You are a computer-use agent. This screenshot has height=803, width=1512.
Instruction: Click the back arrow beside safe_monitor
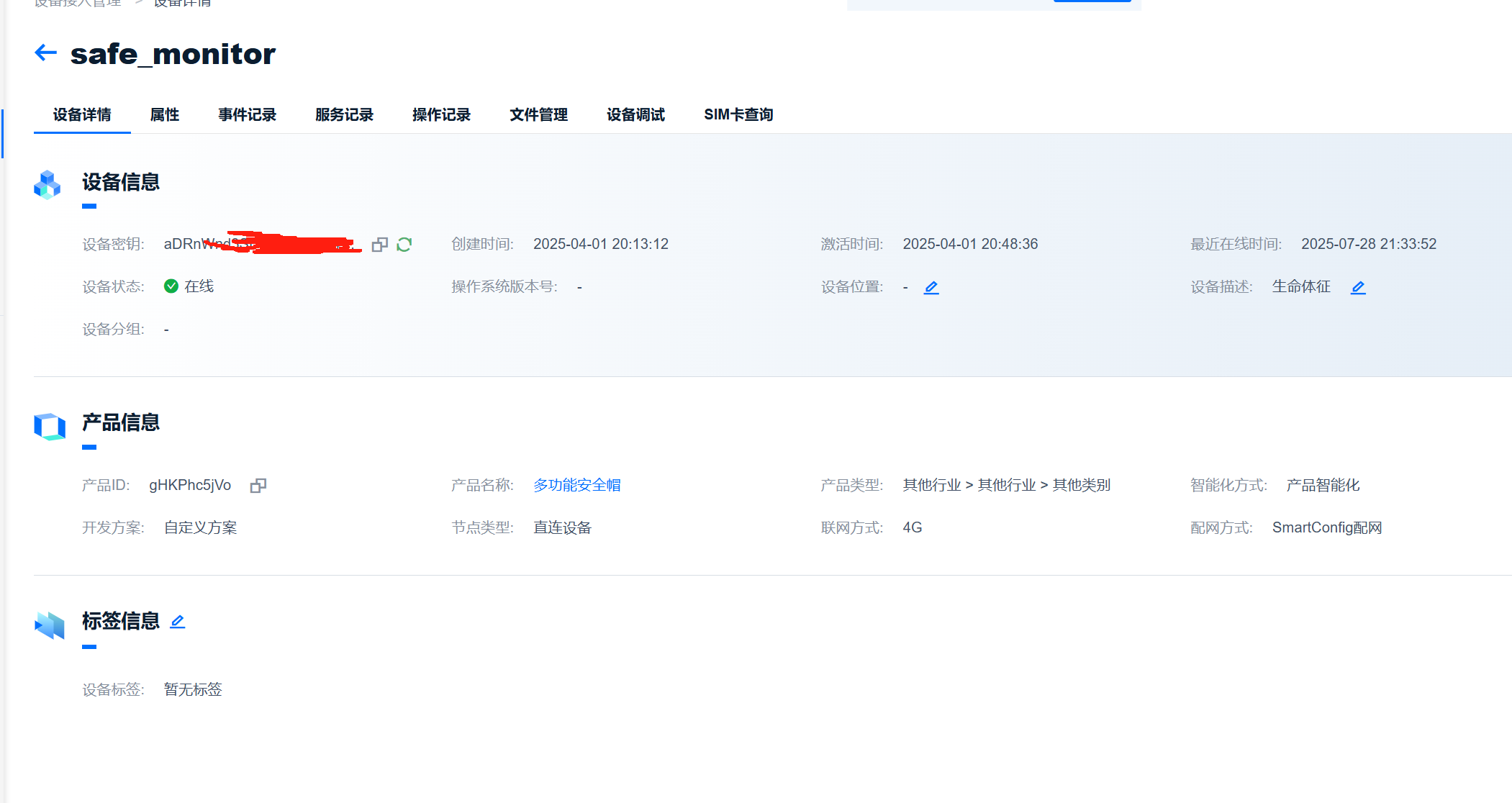click(x=46, y=53)
